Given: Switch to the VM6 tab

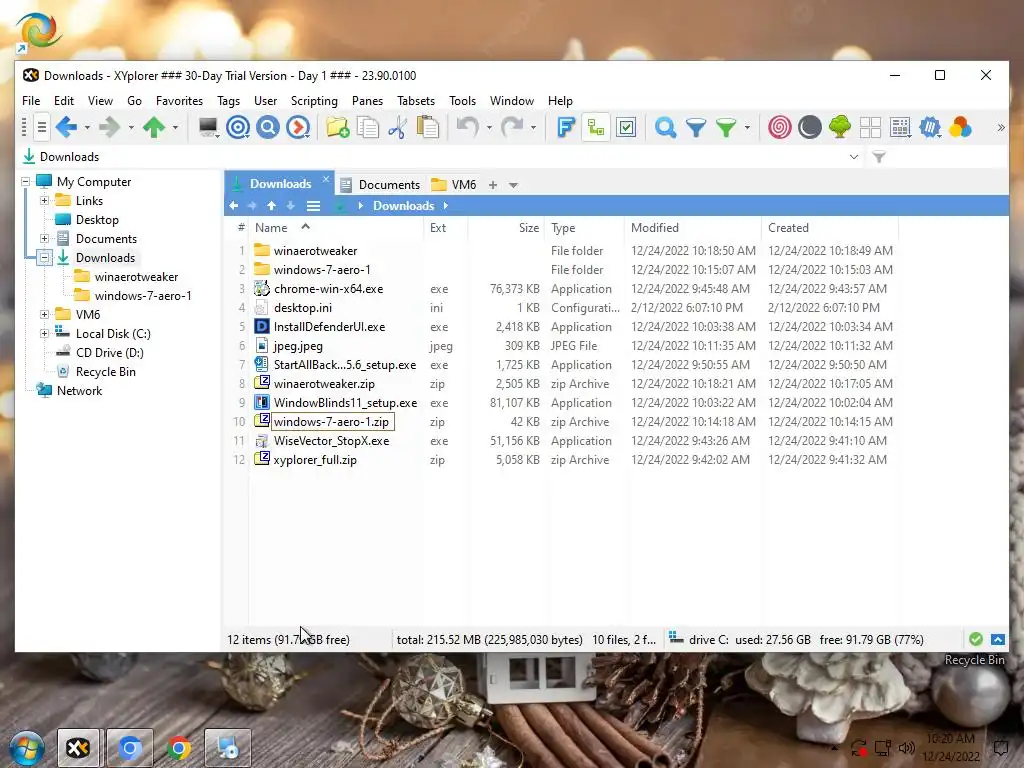Looking at the screenshot, I should pos(455,185).
